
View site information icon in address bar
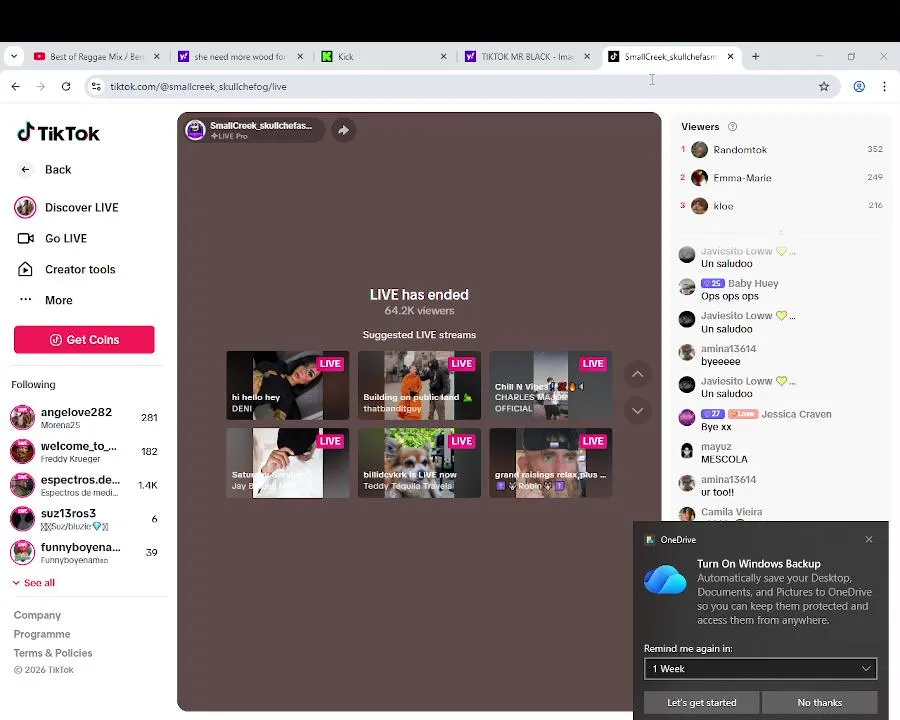(x=96, y=87)
